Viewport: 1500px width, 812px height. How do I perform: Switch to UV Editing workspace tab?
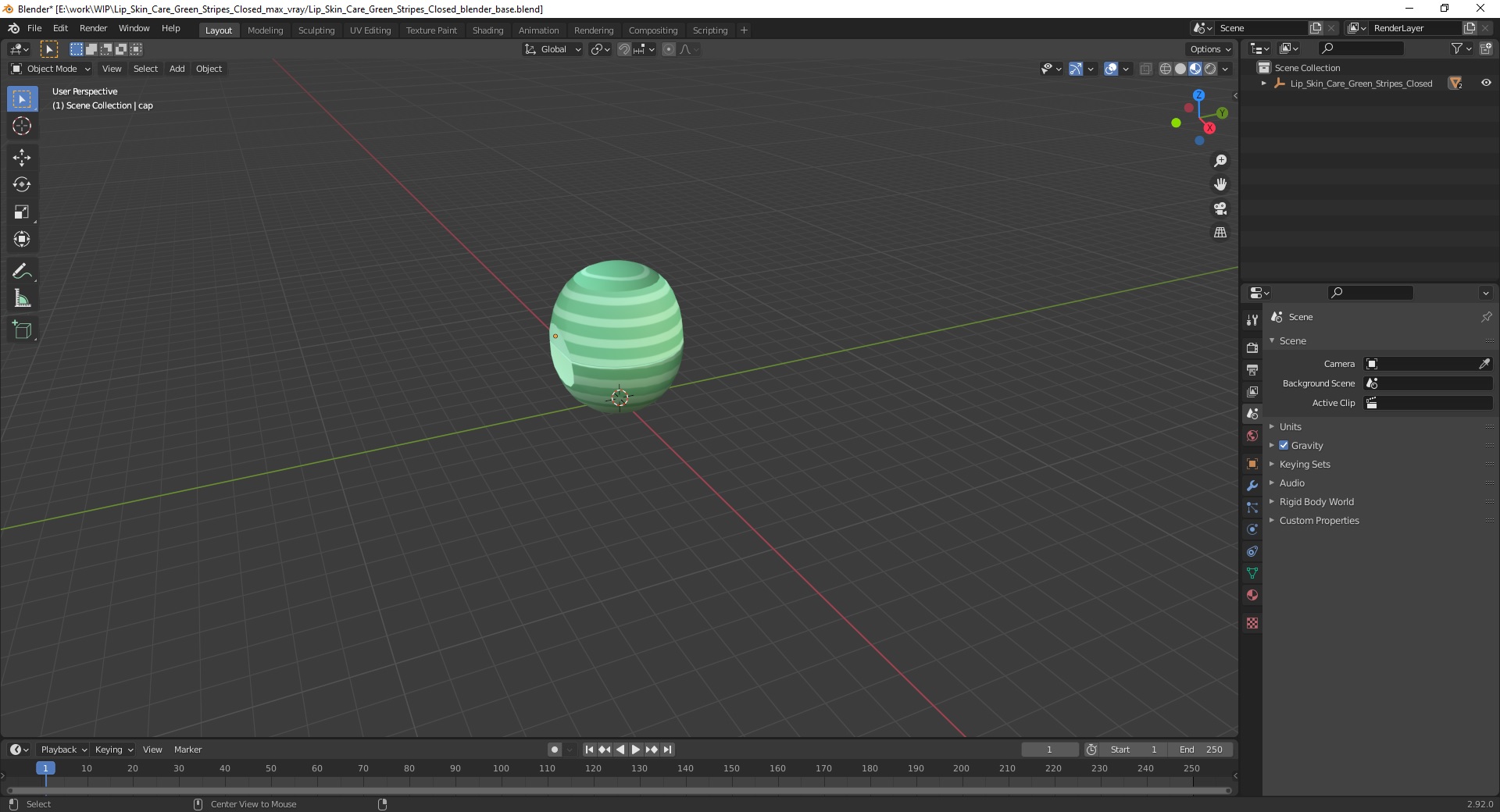[x=370, y=30]
